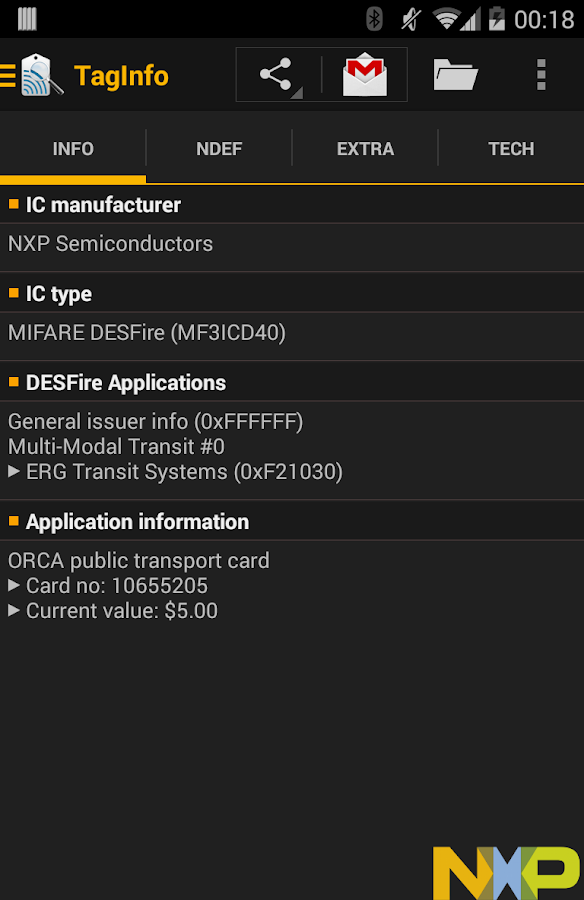Expand ERG Transit Systems application entry
This screenshot has width=584, height=900.
(x=157, y=471)
